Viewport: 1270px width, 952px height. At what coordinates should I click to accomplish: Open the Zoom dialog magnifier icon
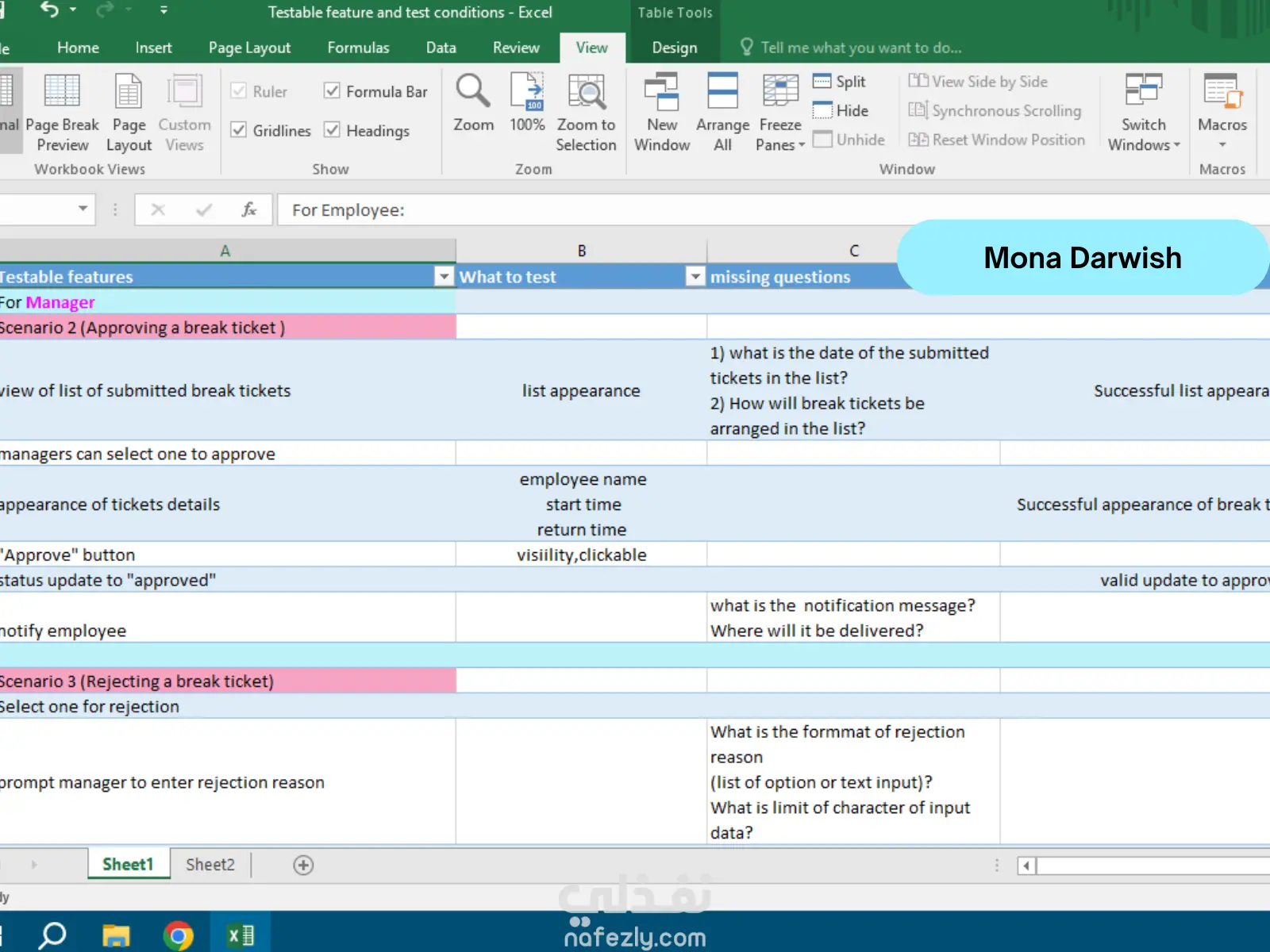tap(473, 94)
